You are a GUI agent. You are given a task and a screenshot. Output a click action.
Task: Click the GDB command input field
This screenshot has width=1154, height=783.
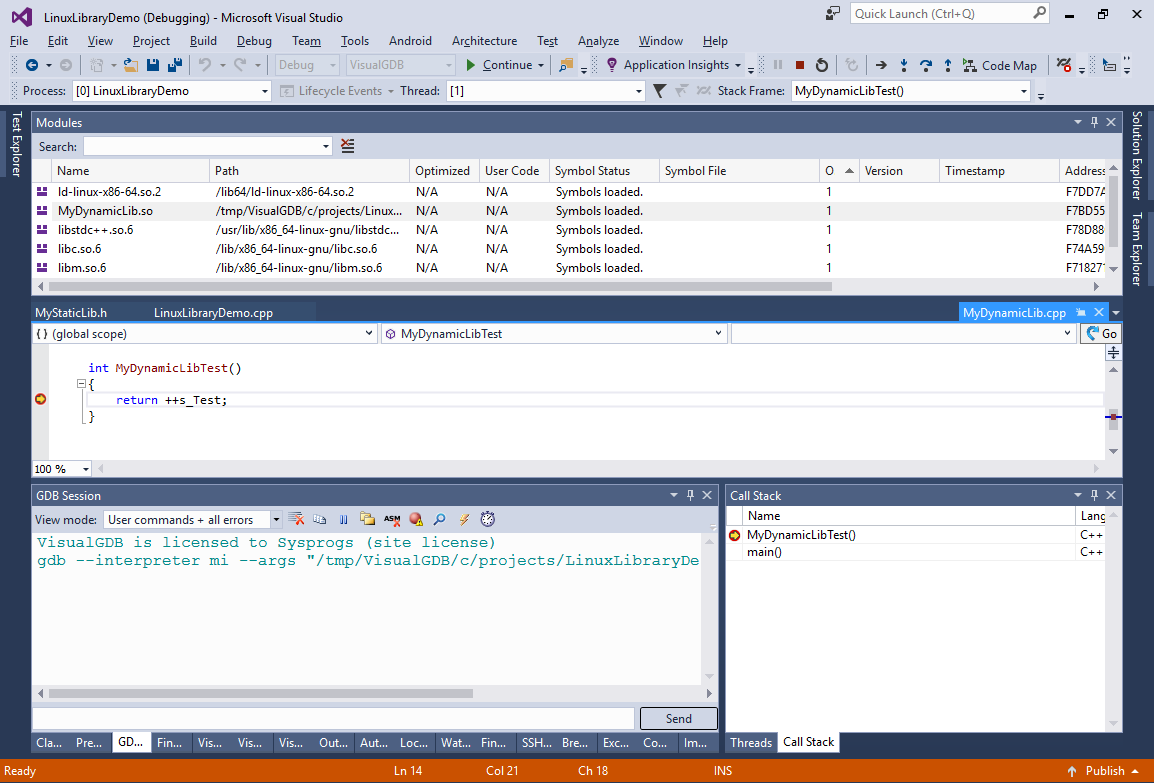[333, 719]
